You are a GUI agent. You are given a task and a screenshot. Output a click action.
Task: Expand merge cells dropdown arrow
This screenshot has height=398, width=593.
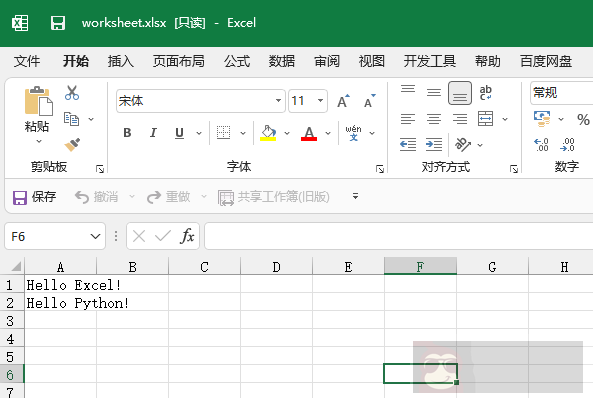[505, 119]
